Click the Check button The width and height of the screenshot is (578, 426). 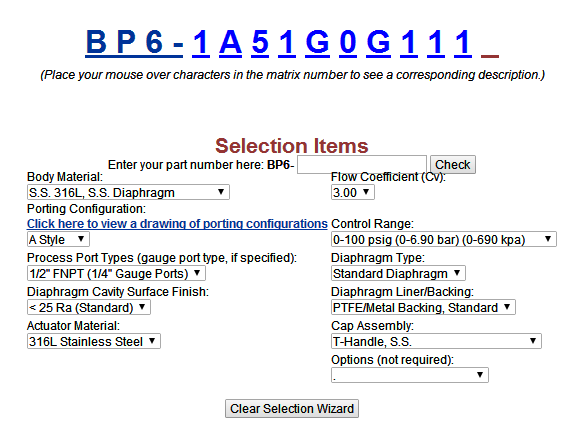pos(453,164)
